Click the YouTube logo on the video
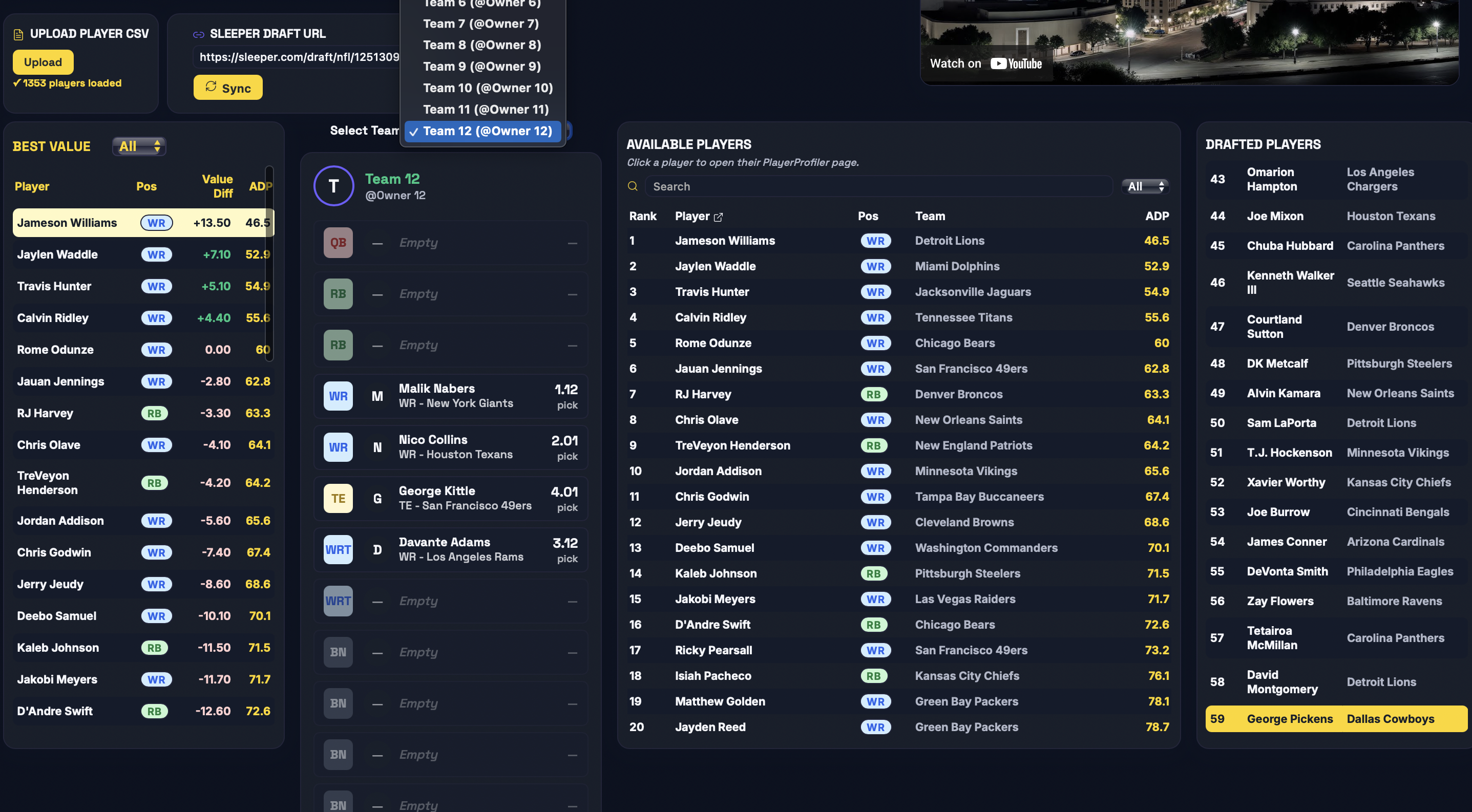 [1016, 63]
